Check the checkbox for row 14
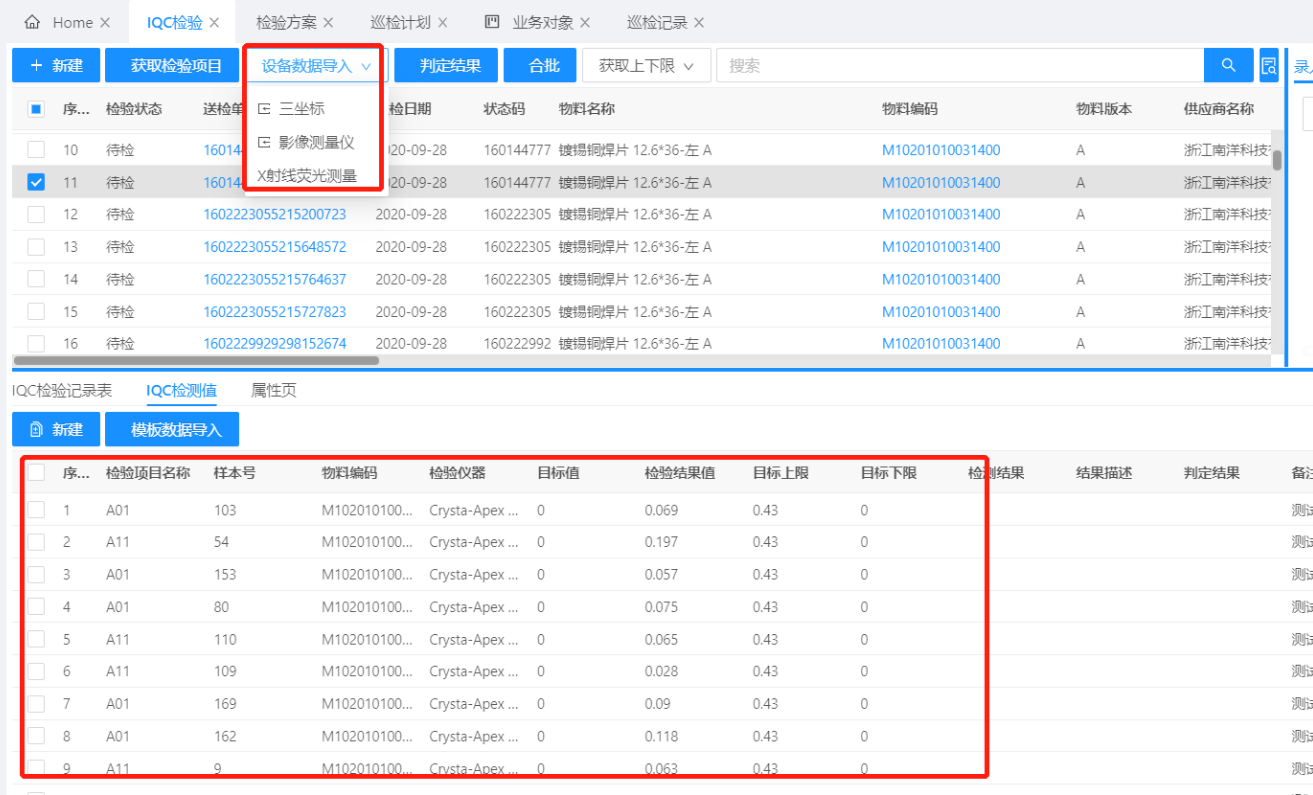Viewport: 1313px width, 795px height. [36, 279]
